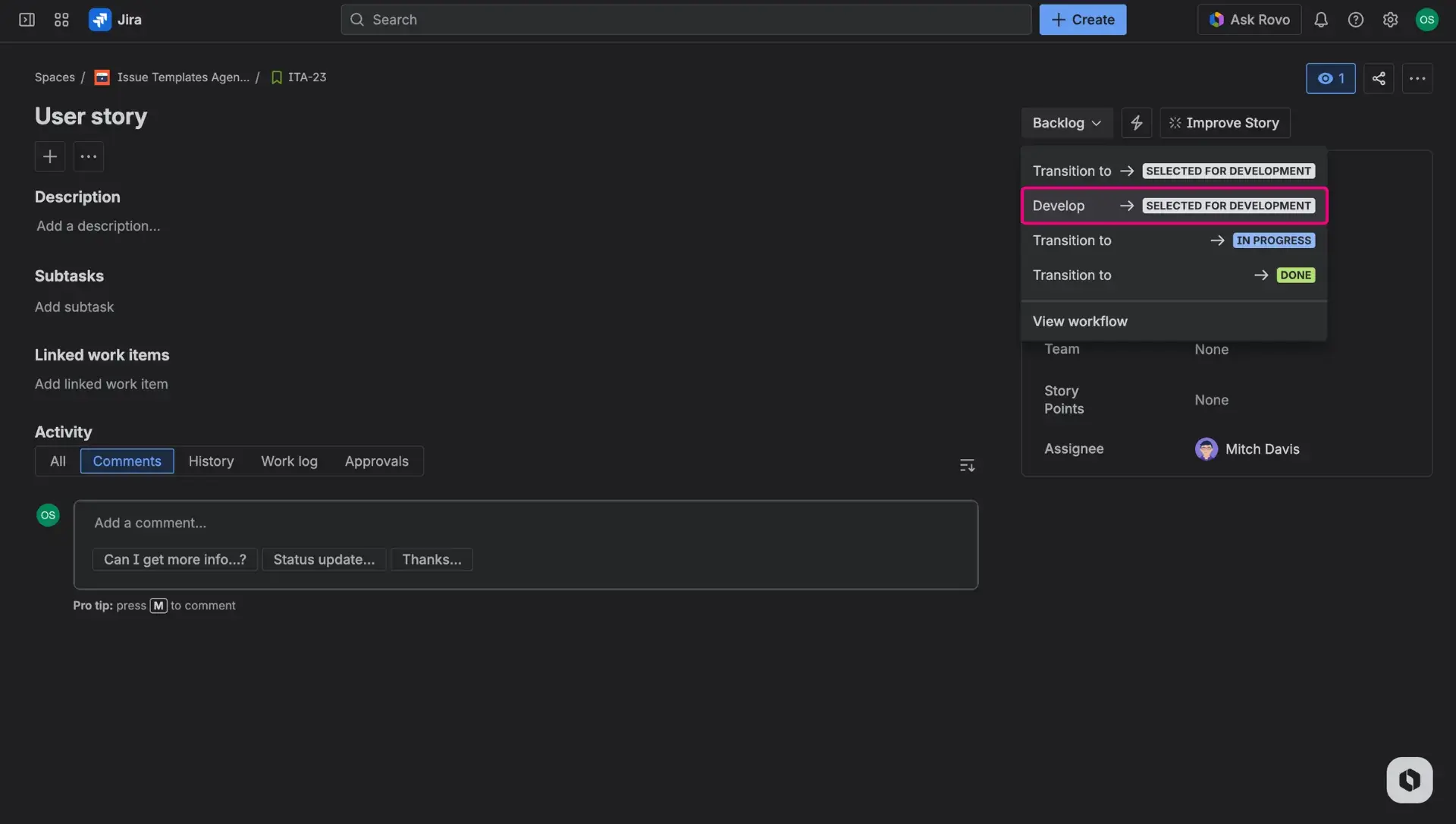
Task: Click the Add child work item plus icon
Action: [x=49, y=156]
